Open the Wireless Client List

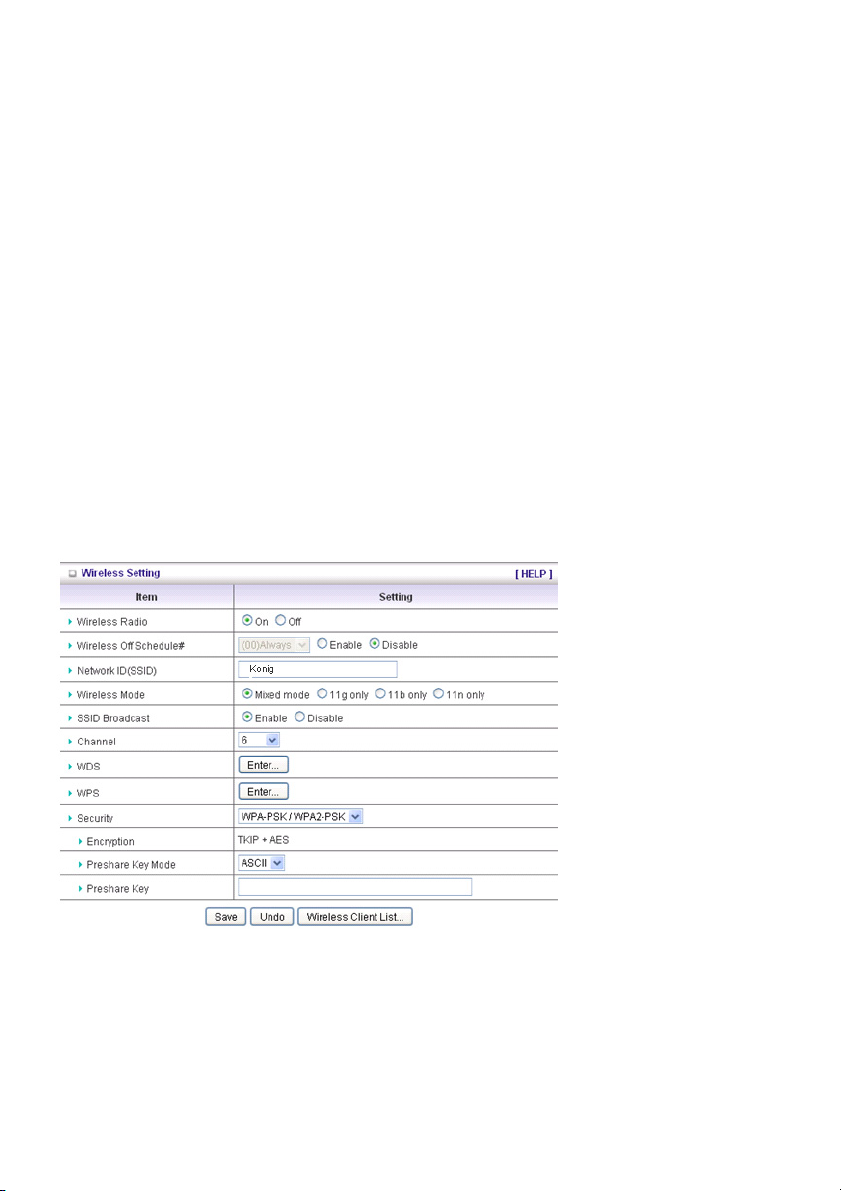(355, 917)
